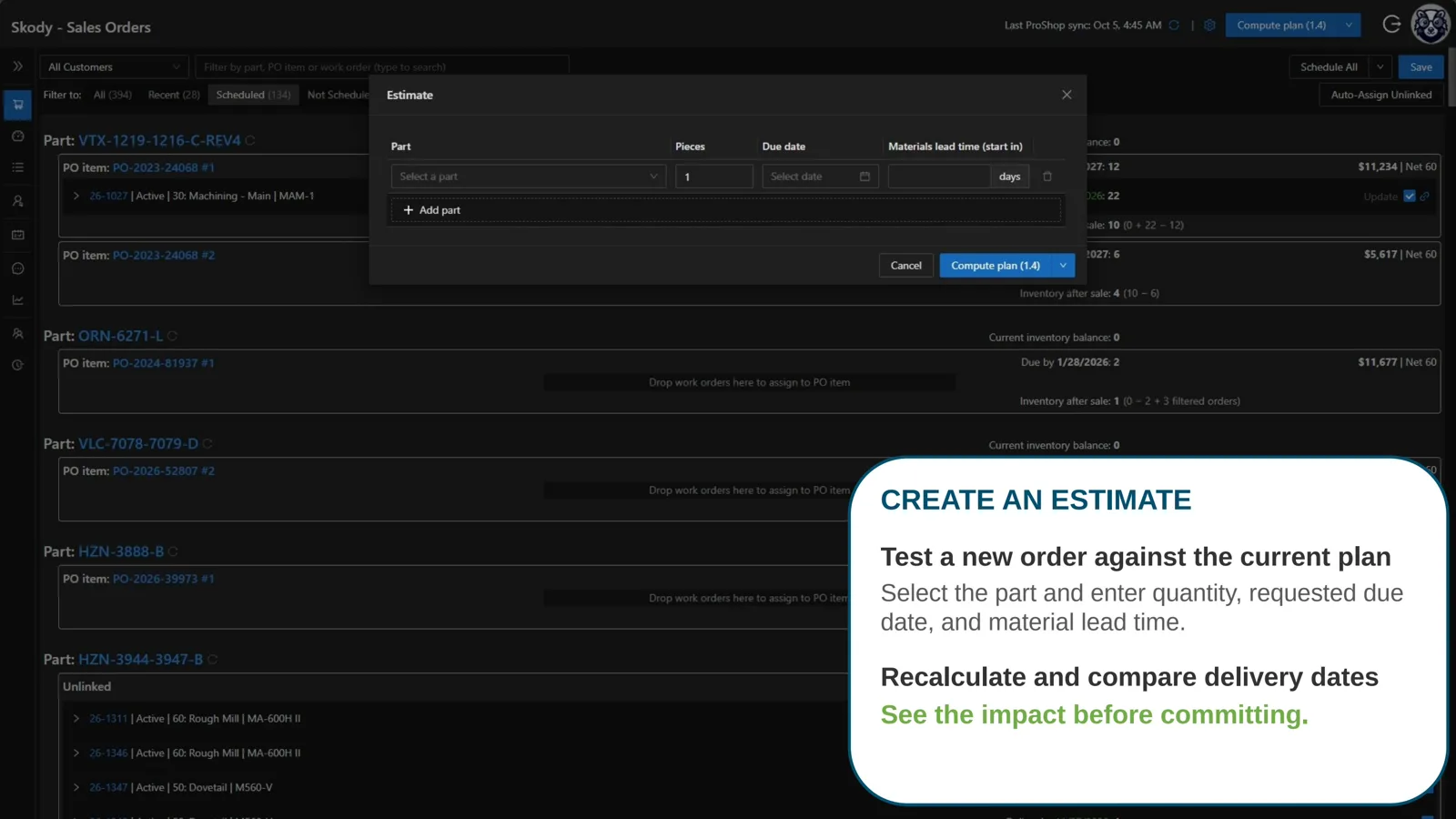Click the Cancel button in Estimate dialog

pyautogui.click(x=905, y=266)
